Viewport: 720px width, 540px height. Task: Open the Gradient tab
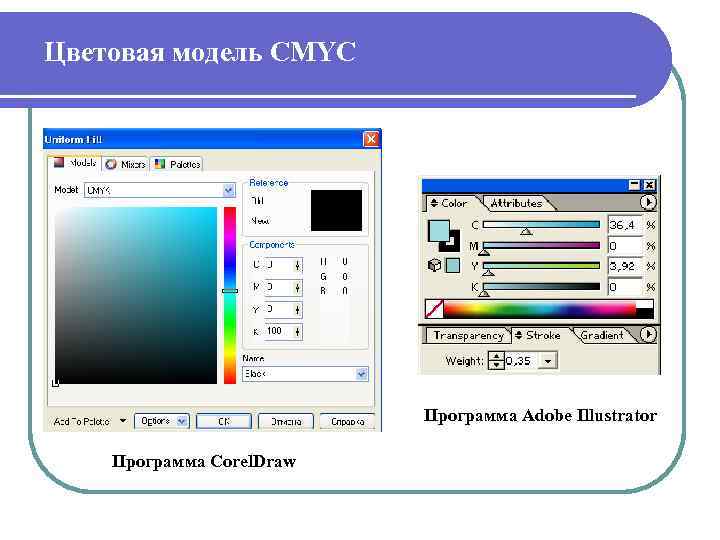coord(602,336)
